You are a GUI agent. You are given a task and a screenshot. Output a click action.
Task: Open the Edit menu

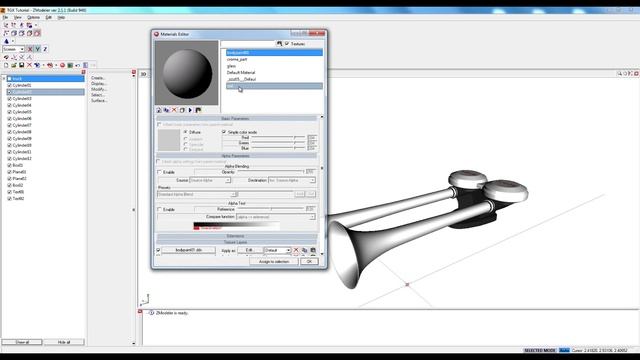pyautogui.click(x=49, y=18)
